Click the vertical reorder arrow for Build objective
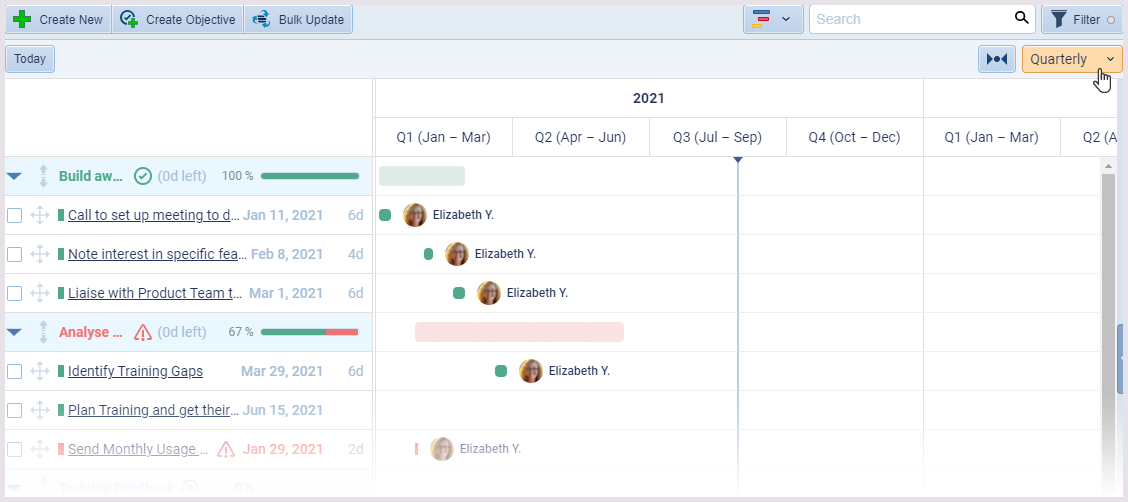 pyautogui.click(x=43, y=176)
